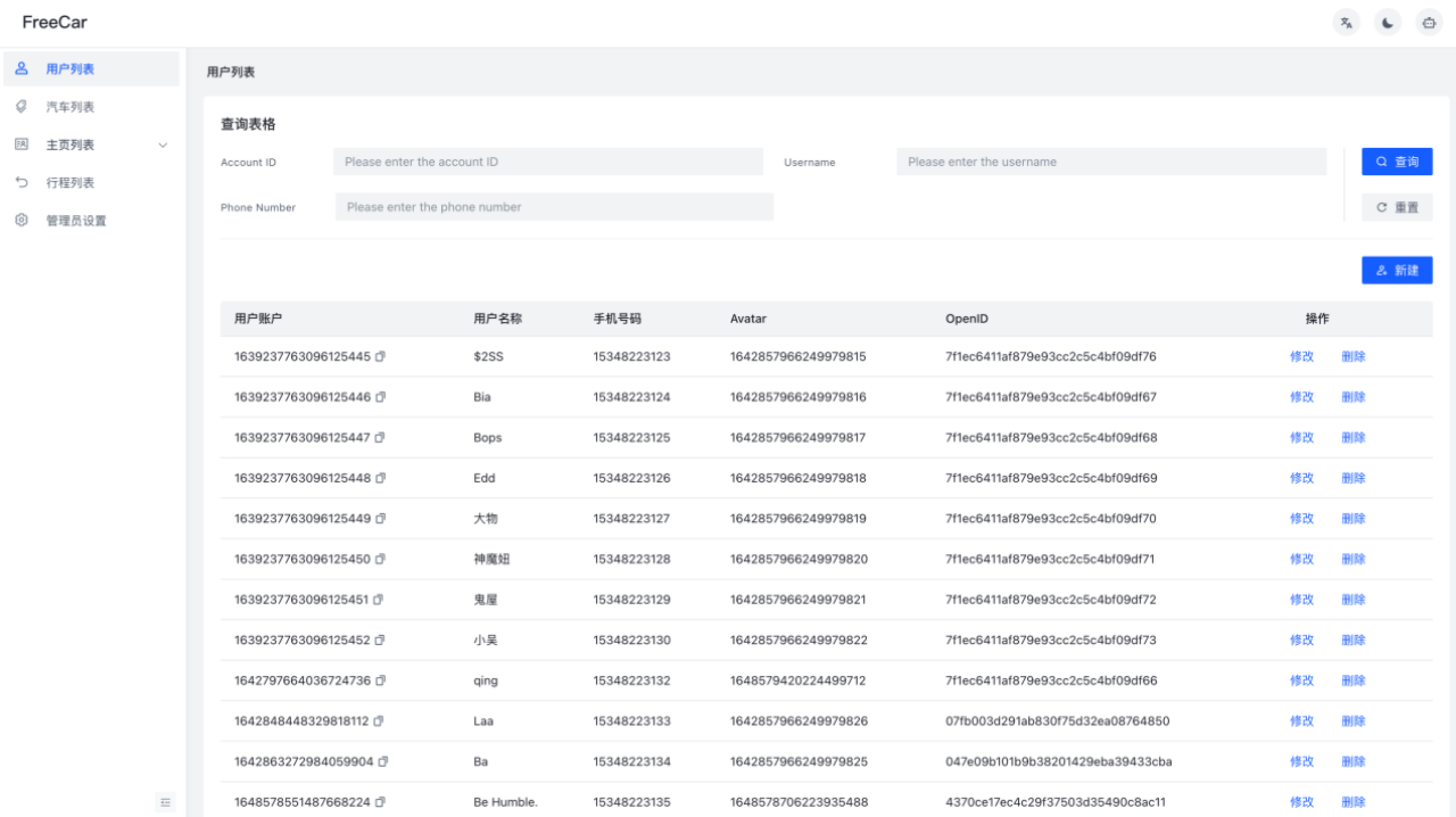Focus the Account ID input field

[548, 162]
